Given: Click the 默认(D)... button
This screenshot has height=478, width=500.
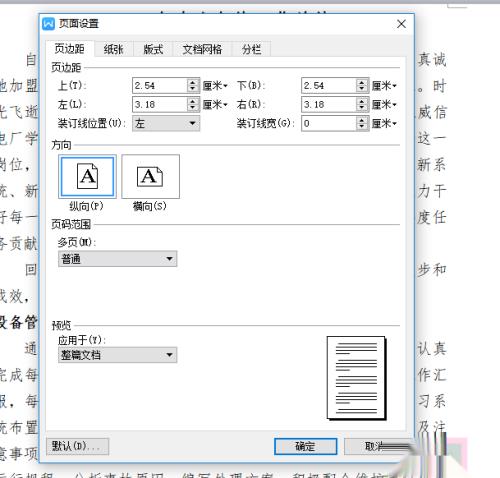Looking at the screenshot, I should point(77,446).
